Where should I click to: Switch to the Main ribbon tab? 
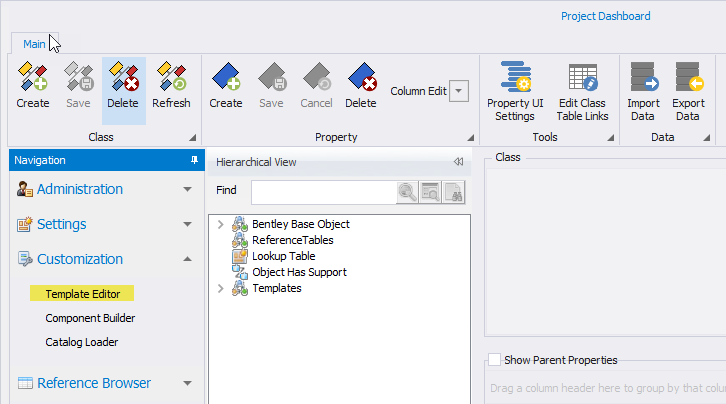coord(34,44)
